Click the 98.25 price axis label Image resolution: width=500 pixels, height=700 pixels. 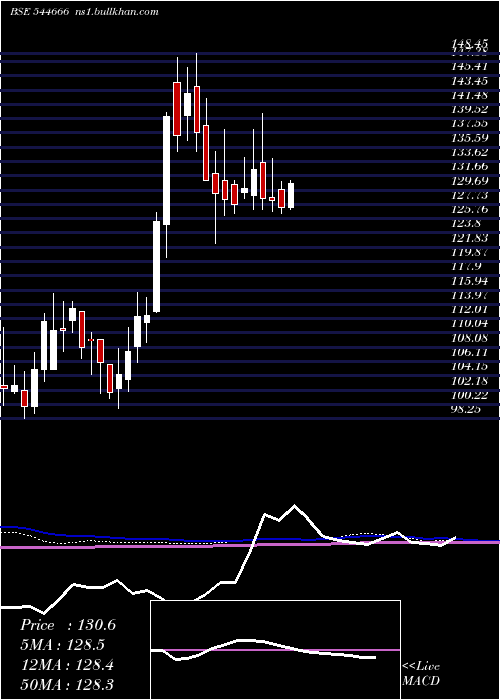click(x=467, y=409)
